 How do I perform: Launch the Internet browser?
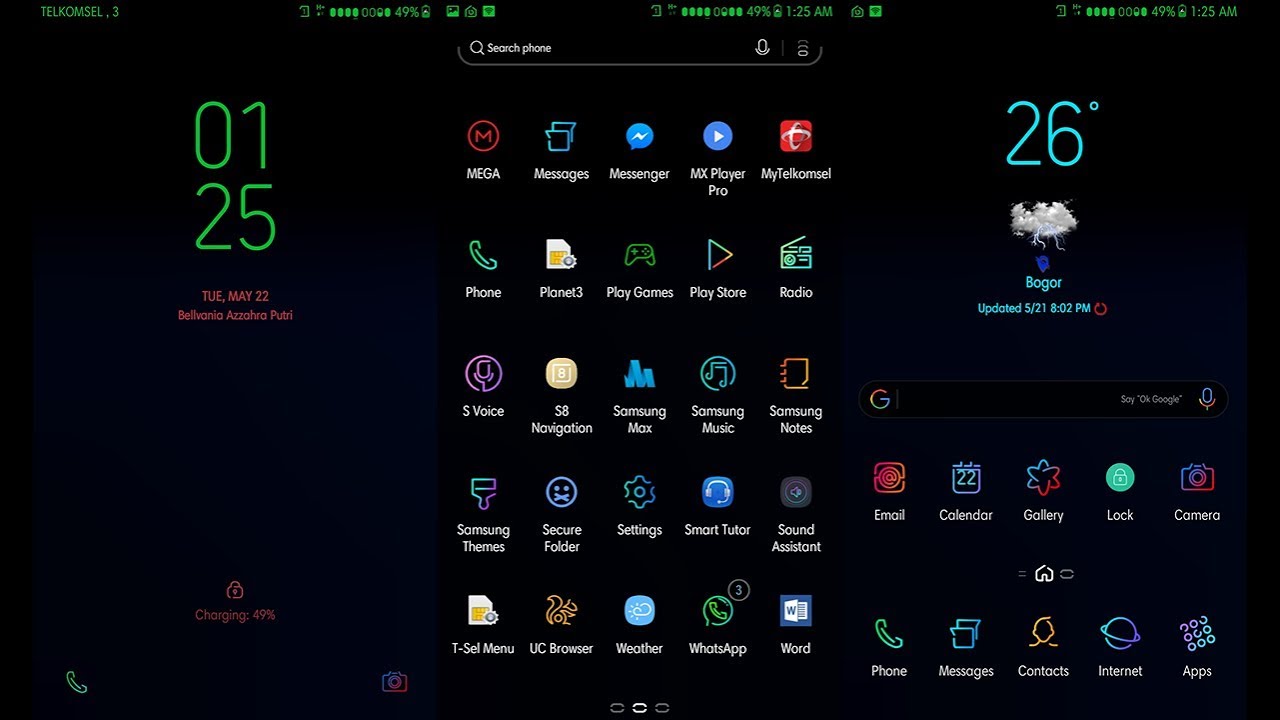(x=1120, y=634)
